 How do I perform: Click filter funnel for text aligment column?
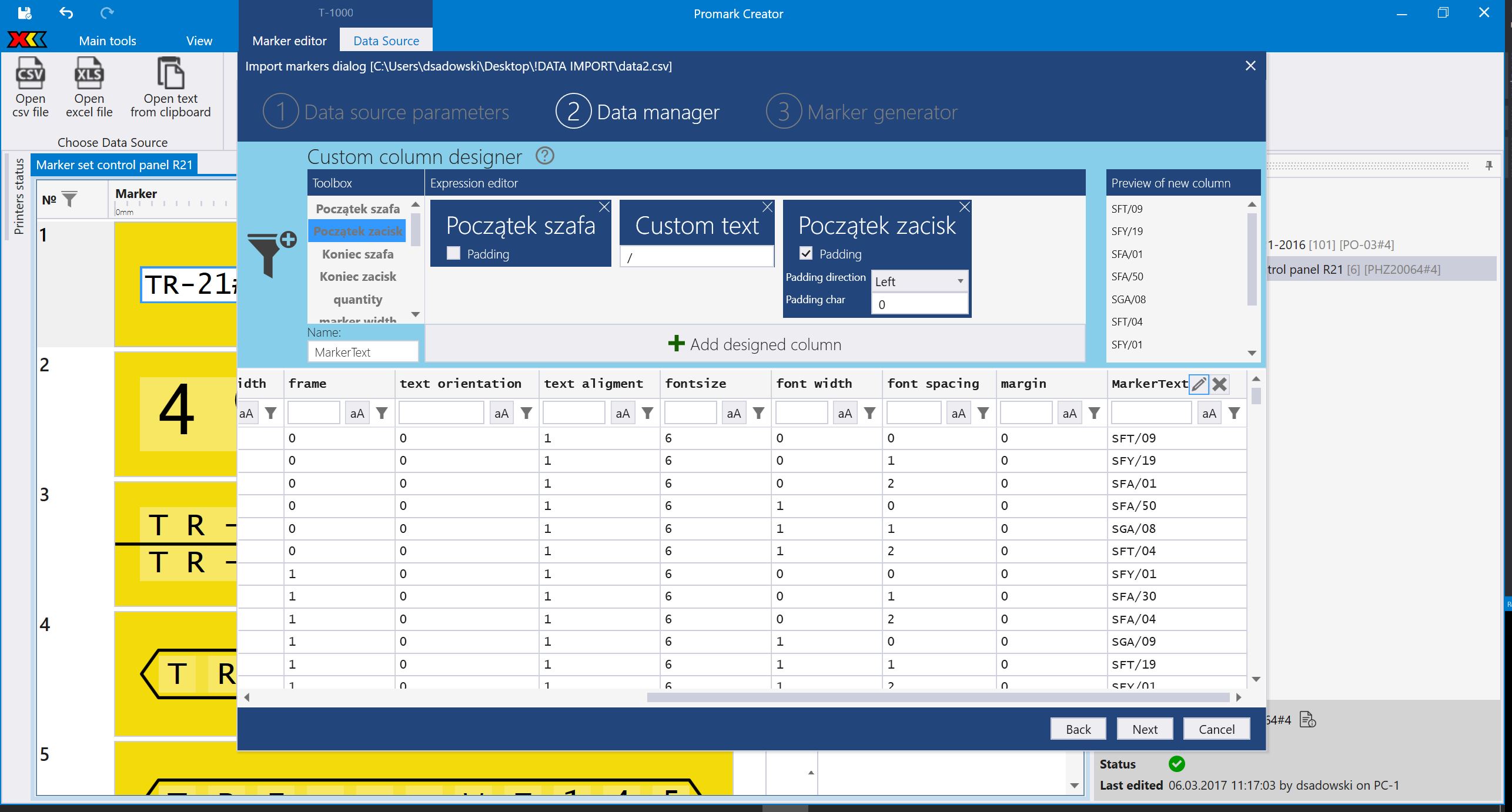[x=648, y=414]
